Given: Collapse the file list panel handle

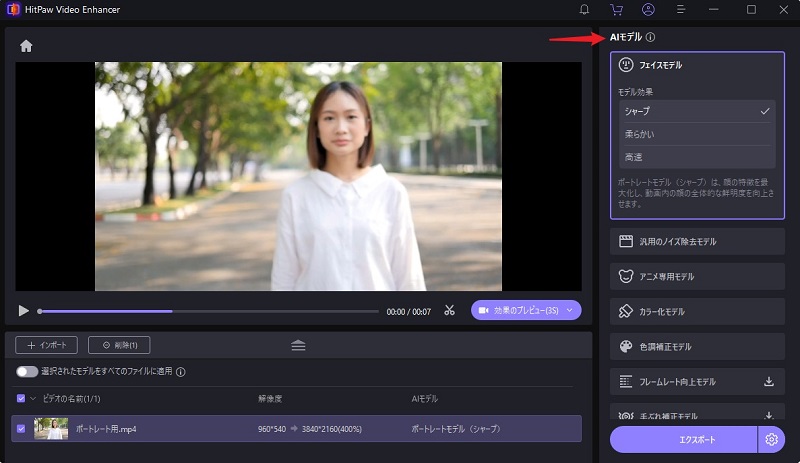Looking at the screenshot, I should click(x=298, y=345).
